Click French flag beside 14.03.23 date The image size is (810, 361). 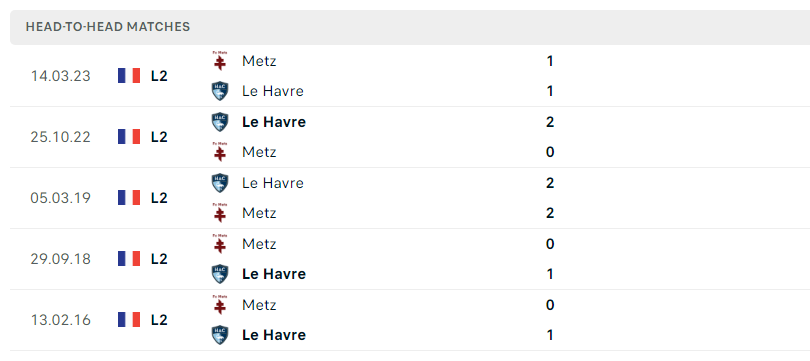pyautogui.click(x=129, y=76)
